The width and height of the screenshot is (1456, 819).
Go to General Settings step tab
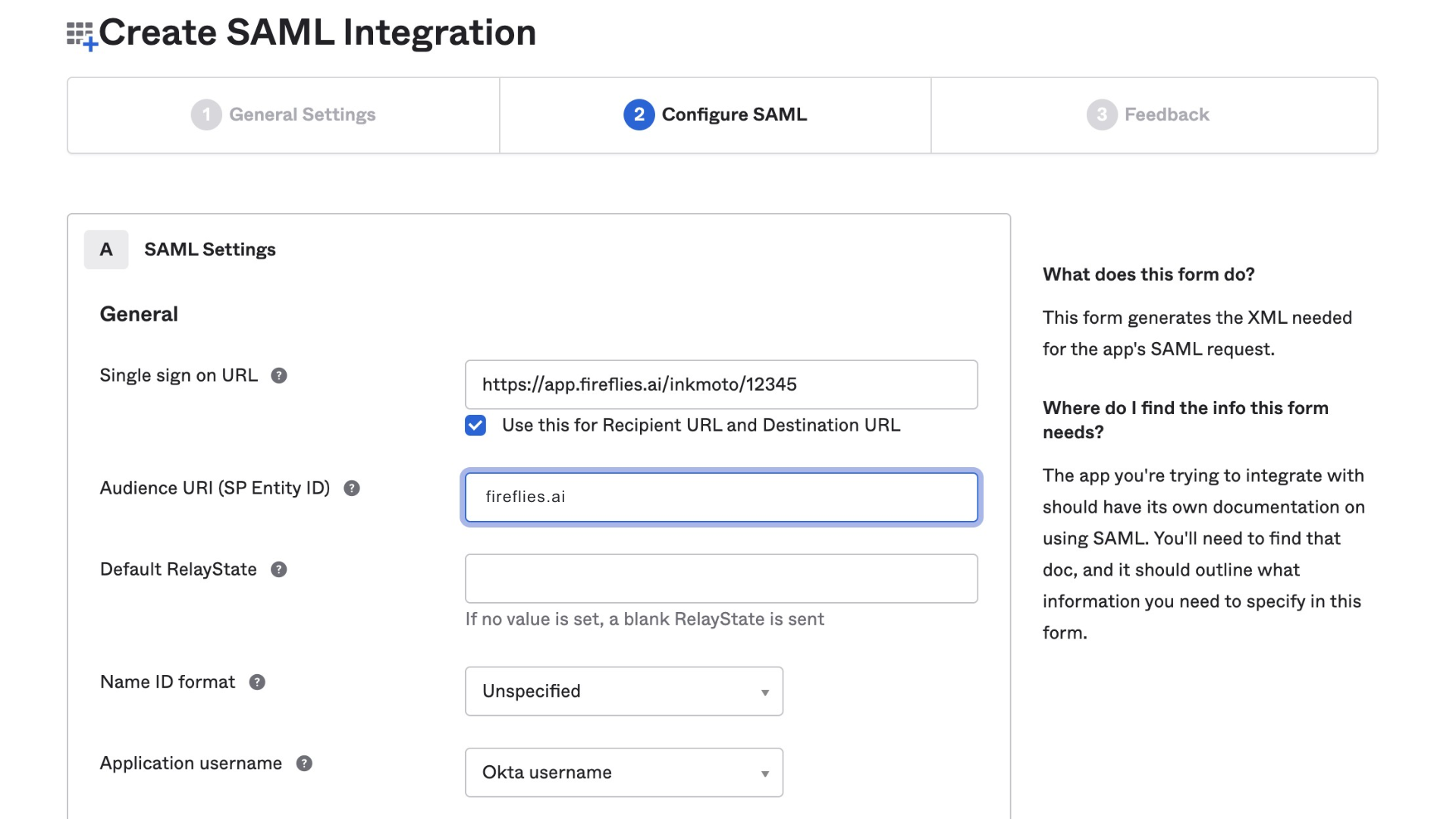point(302,115)
